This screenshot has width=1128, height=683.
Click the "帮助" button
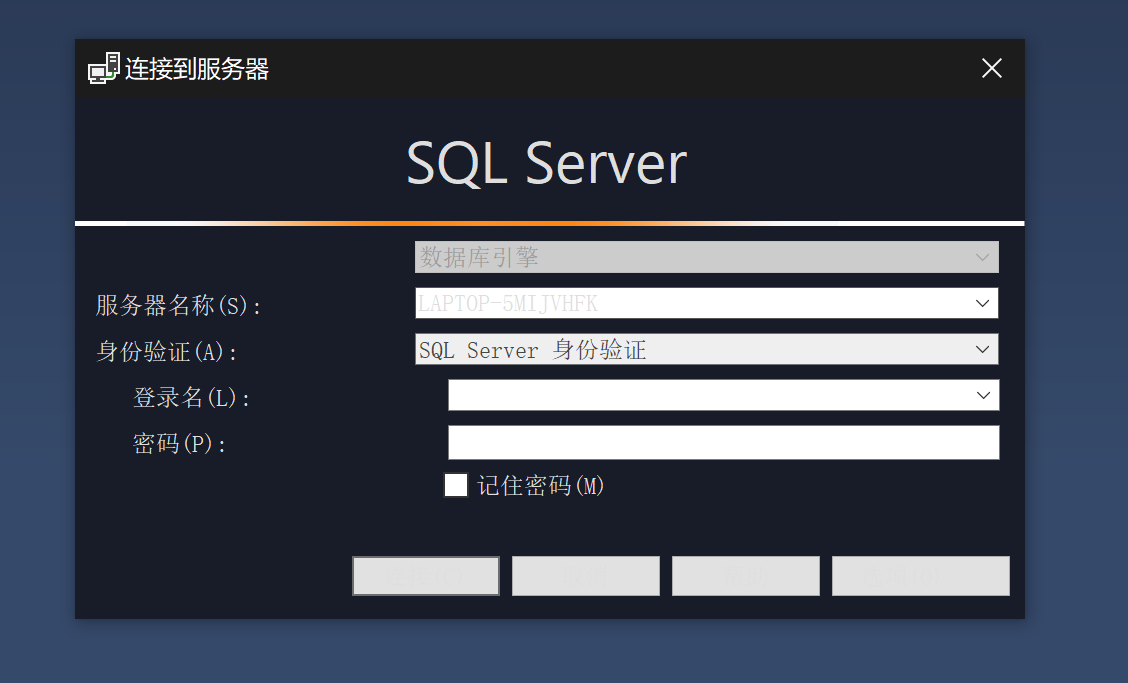745,575
